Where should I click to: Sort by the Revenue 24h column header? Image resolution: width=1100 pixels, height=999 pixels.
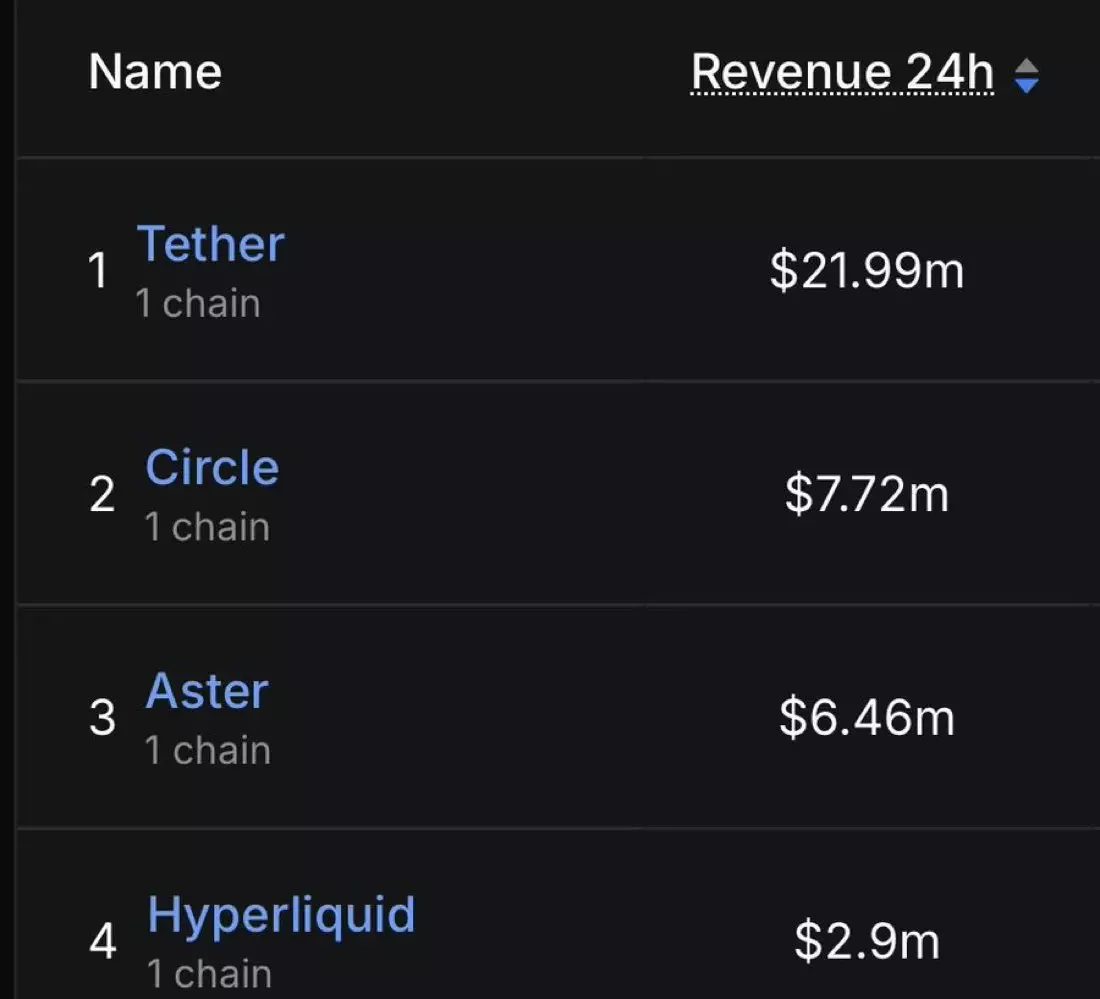tap(843, 72)
